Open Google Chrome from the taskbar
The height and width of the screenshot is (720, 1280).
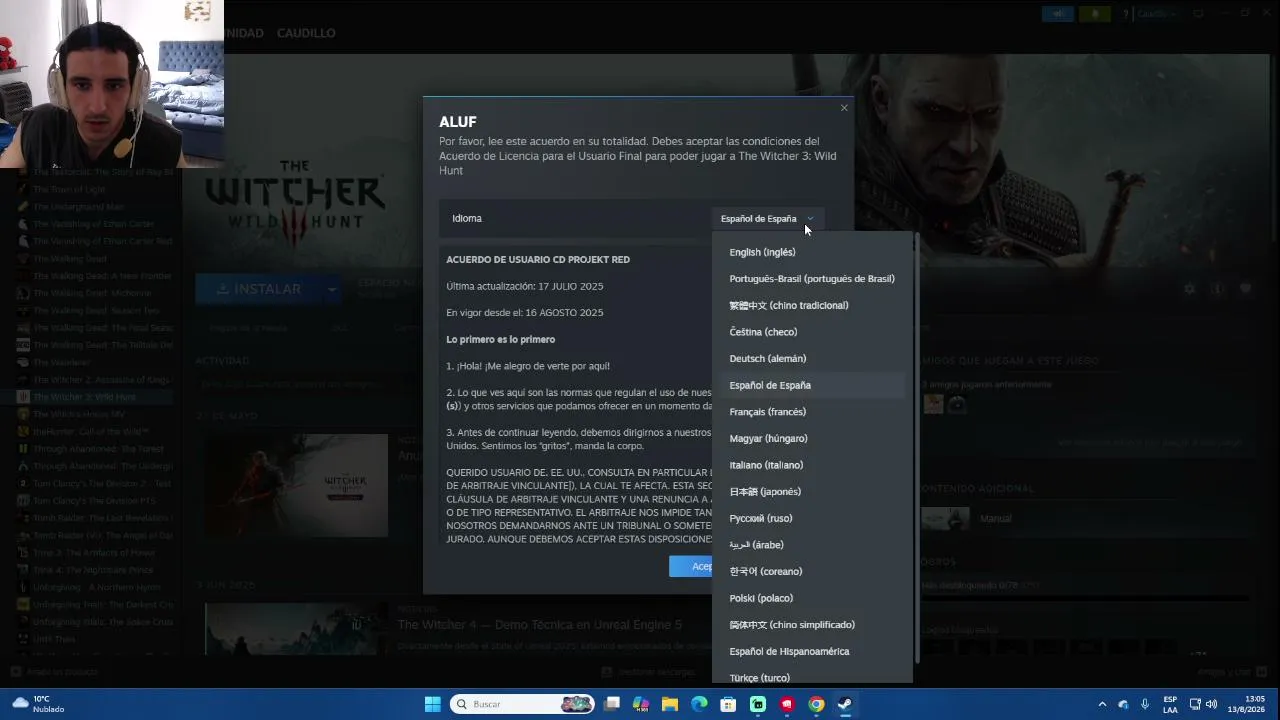pos(816,704)
